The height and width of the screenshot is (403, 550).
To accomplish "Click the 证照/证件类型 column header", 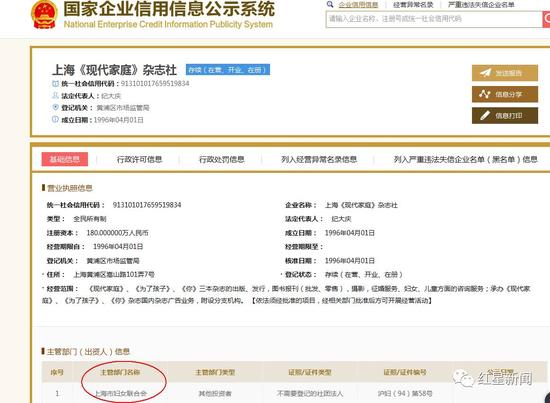I will tap(310, 372).
